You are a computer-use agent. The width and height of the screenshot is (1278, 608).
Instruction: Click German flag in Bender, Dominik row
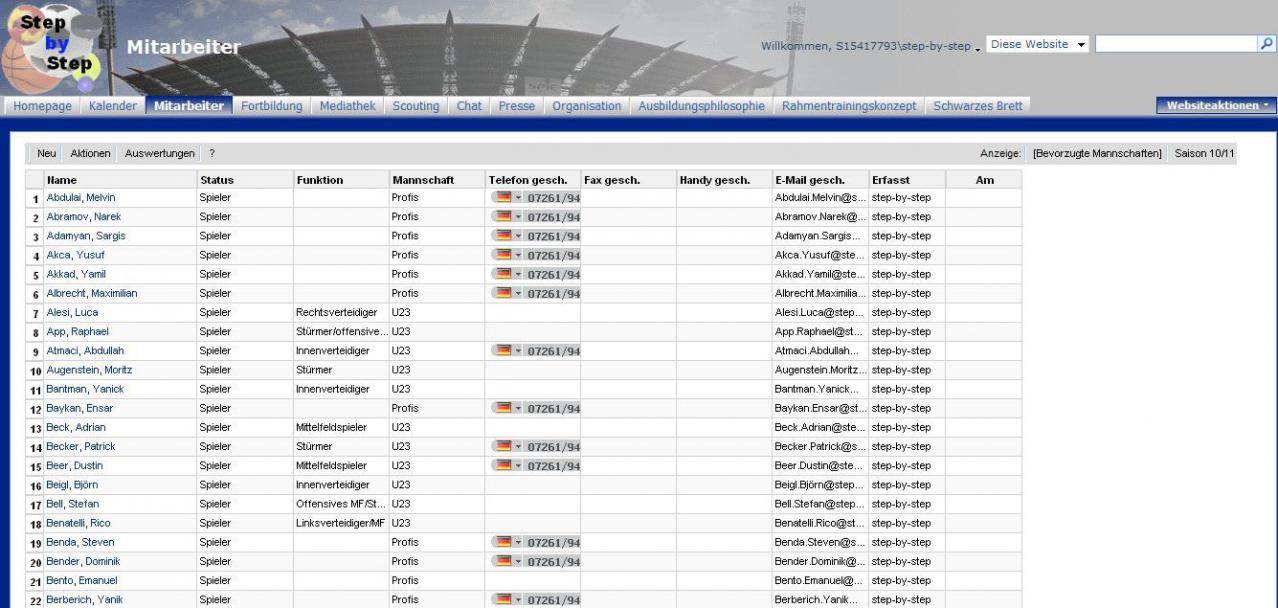(x=502, y=561)
